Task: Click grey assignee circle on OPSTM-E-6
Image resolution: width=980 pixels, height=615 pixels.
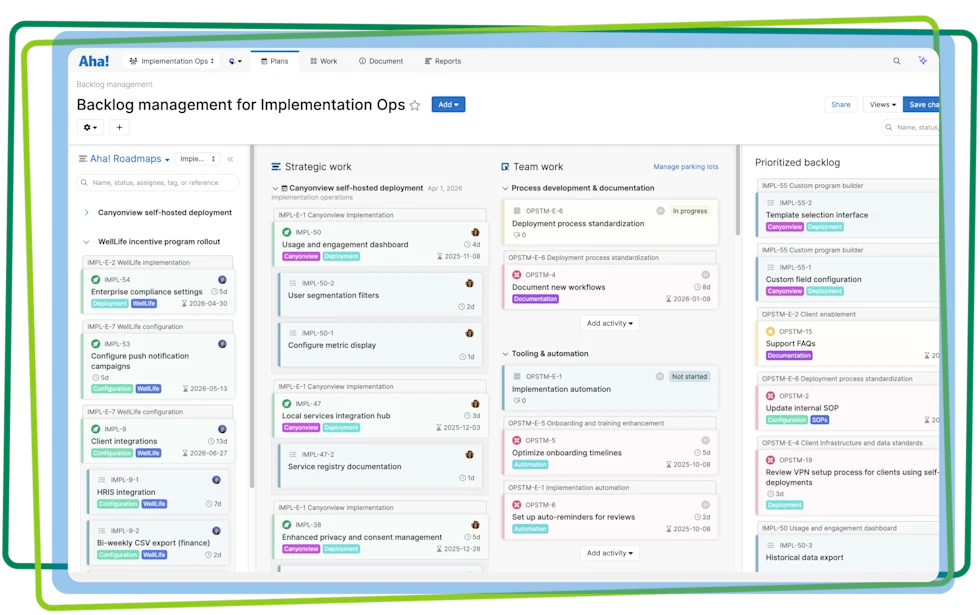Action: [x=660, y=211]
